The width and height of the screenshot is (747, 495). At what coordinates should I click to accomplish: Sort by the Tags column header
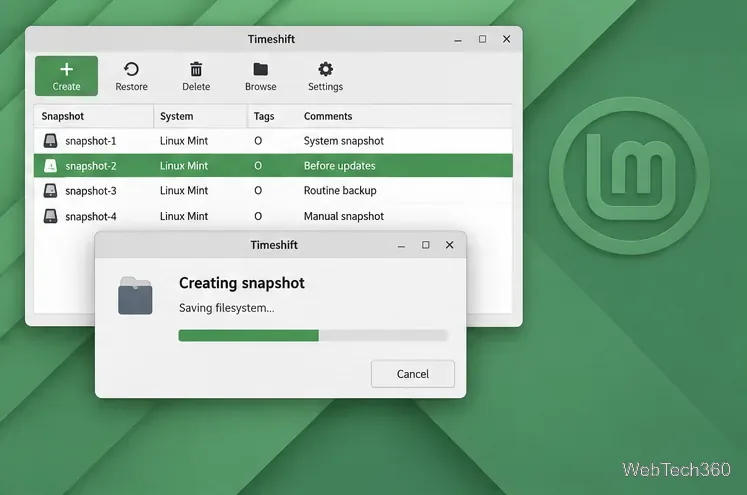click(x=264, y=116)
